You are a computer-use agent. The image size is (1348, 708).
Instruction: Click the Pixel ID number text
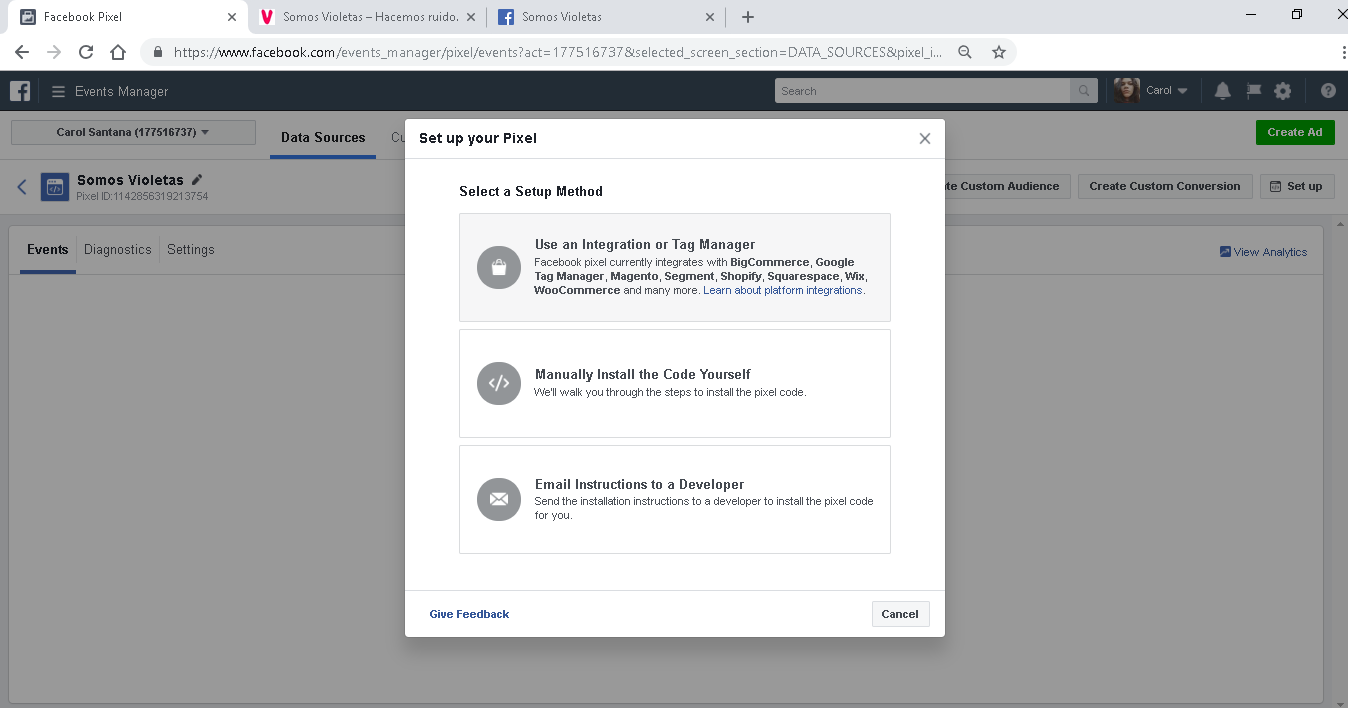[142, 197]
